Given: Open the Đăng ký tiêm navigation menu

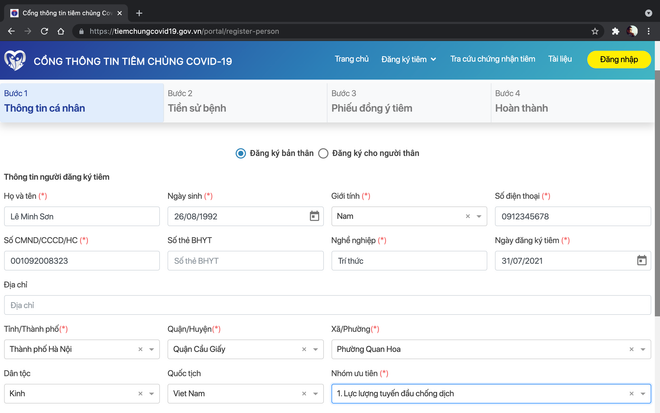Looking at the screenshot, I should coord(410,59).
